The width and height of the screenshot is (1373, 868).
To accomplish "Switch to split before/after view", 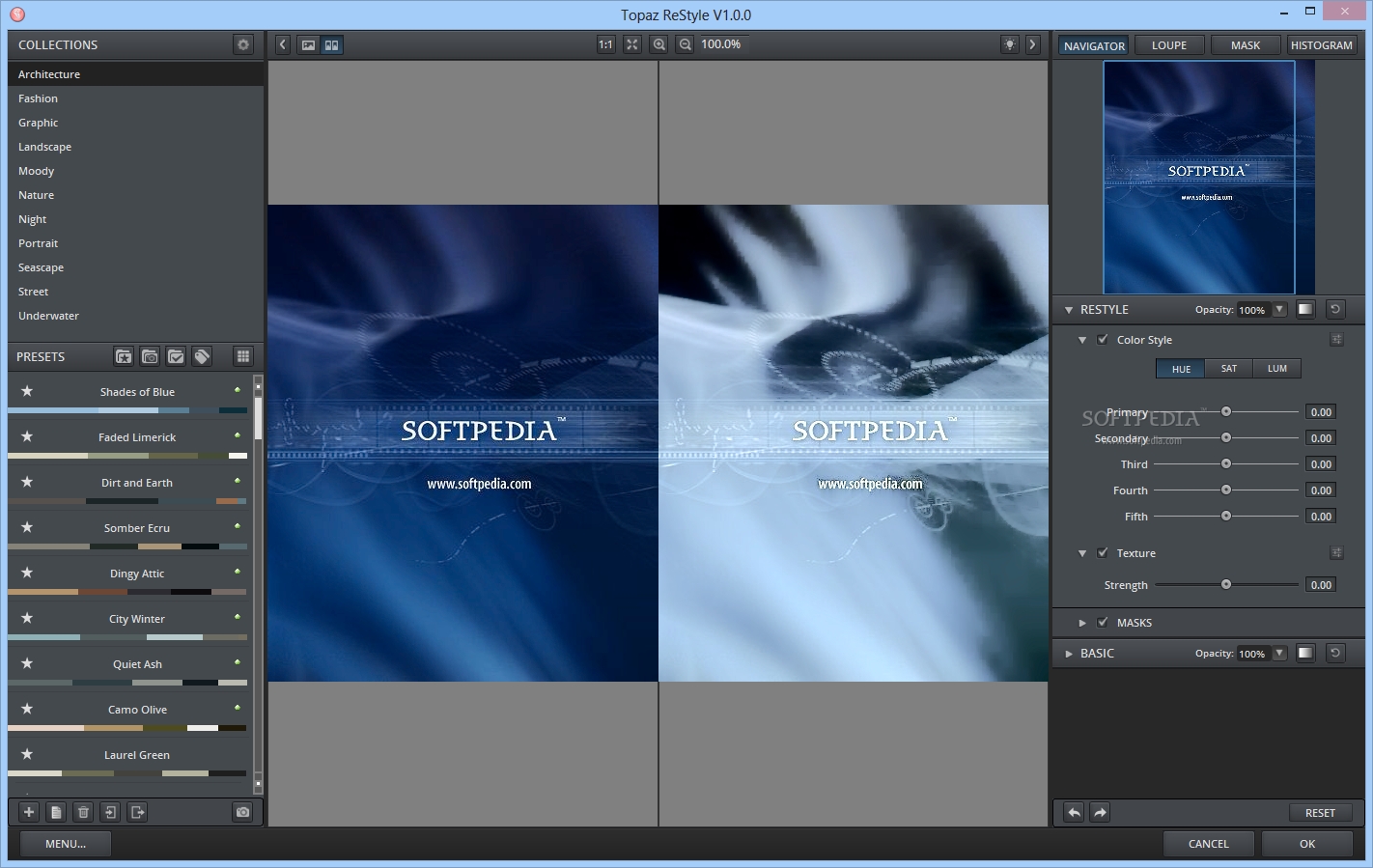I will point(331,44).
